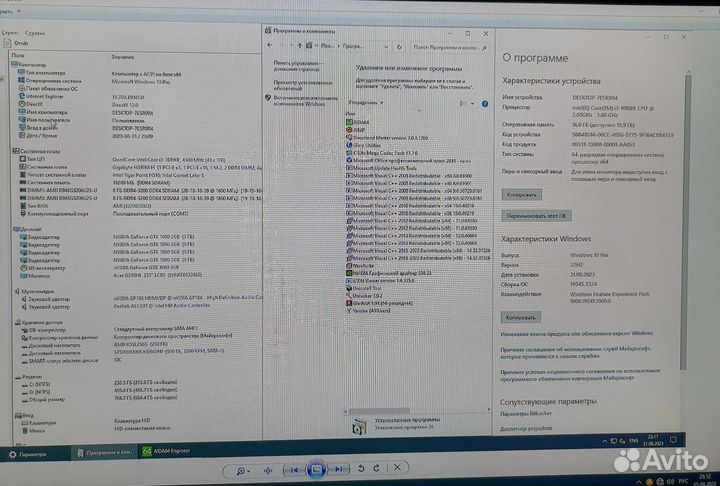Open Изменение ключа продукта link
The width and height of the screenshot is (720, 486).
(x=577, y=333)
